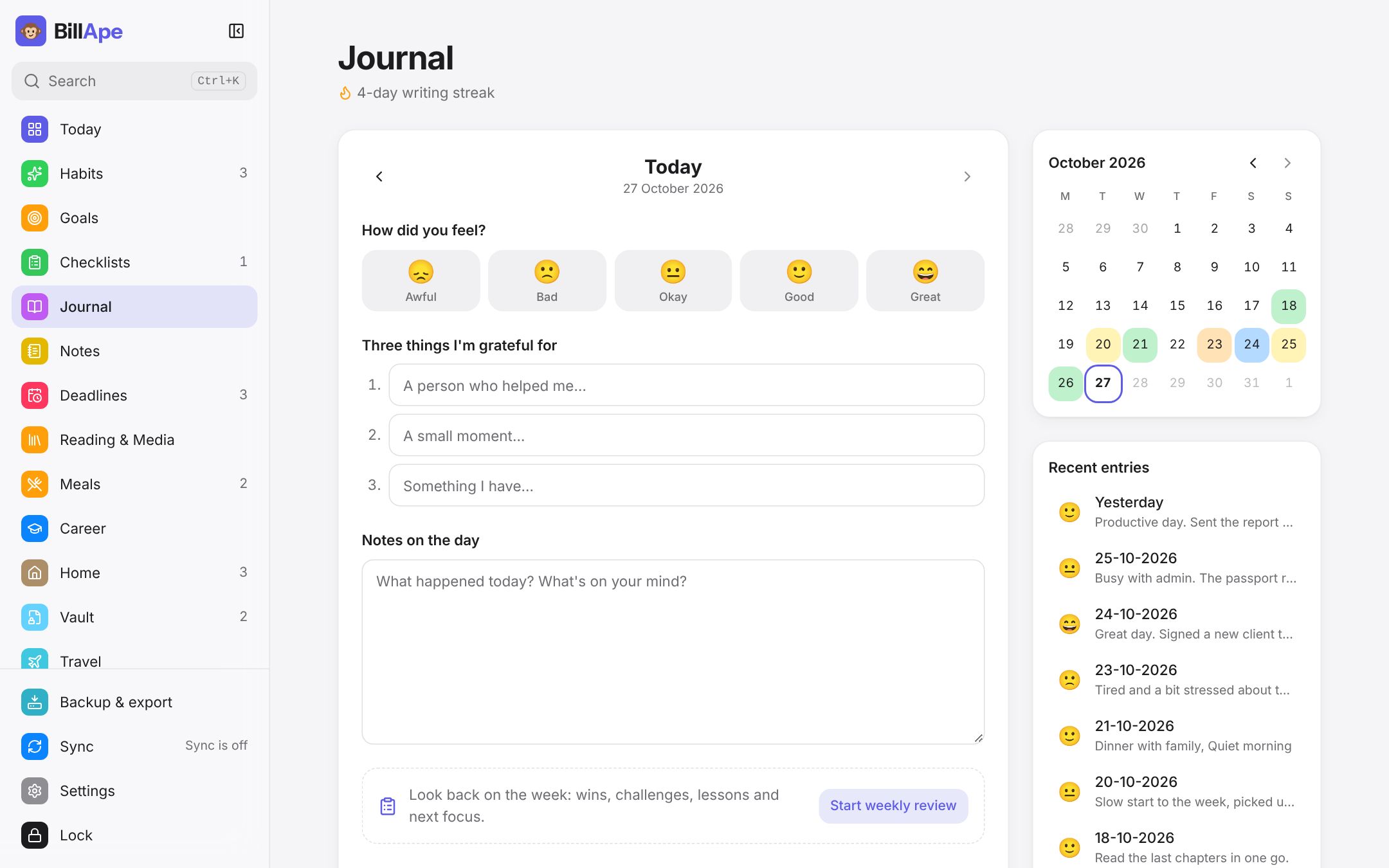Select the Awful mood
Screen dimensions: 1389x868
point(421,281)
